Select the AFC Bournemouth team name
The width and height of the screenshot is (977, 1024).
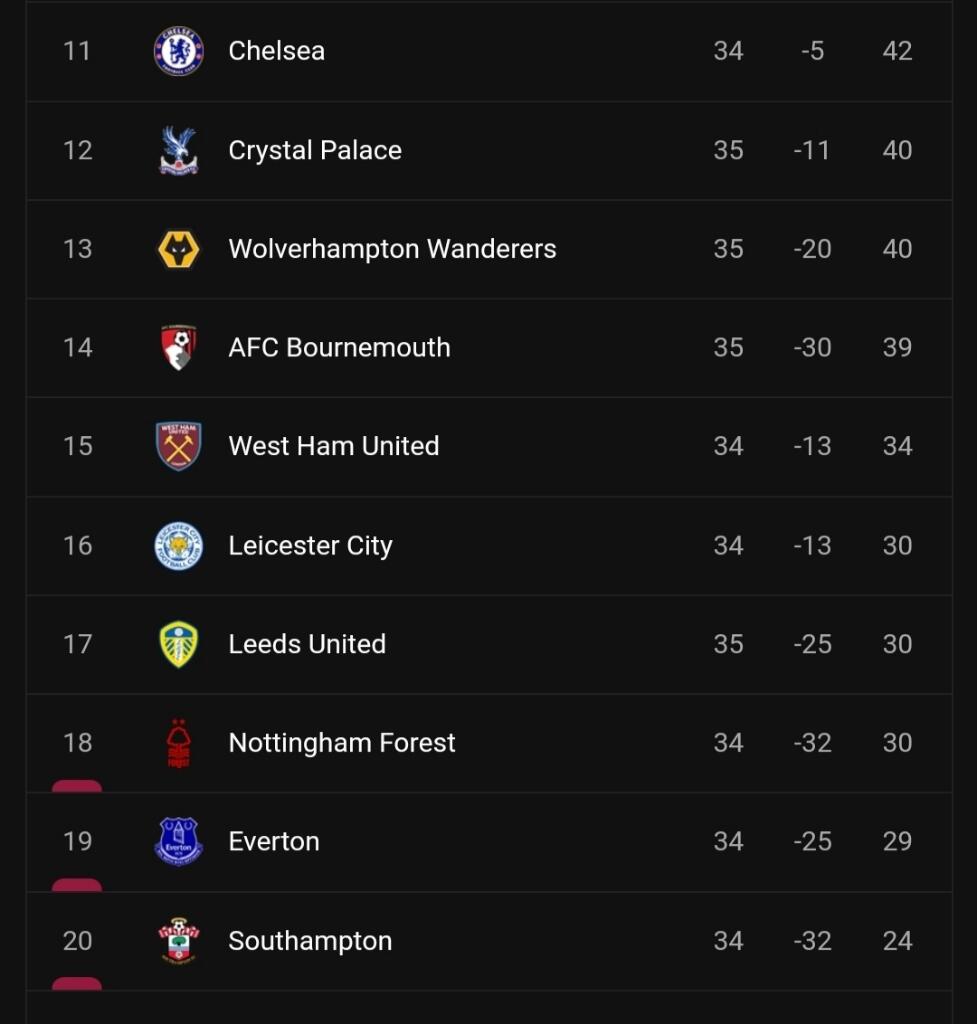pyautogui.click(x=339, y=348)
